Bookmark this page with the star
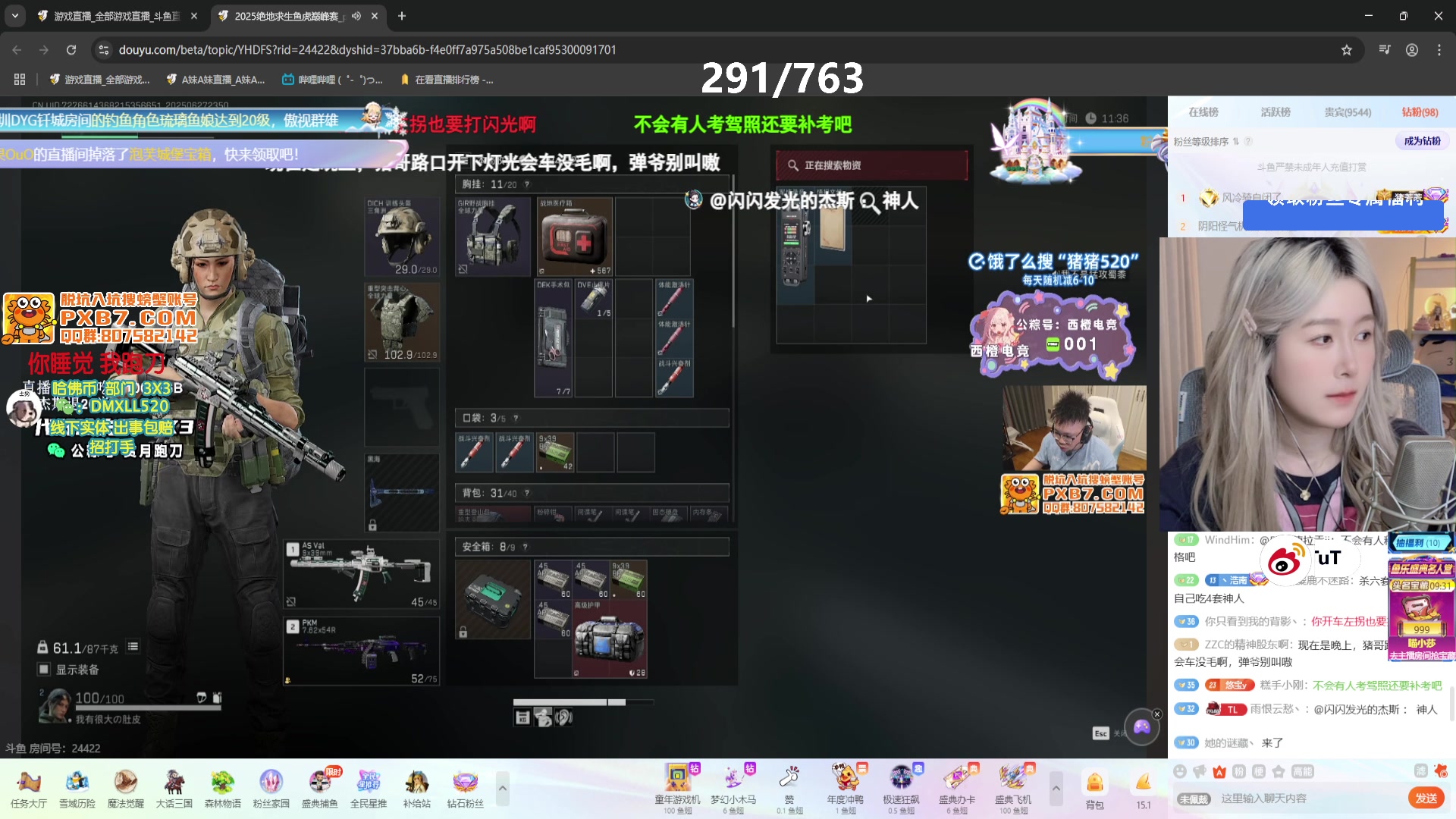Image resolution: width=1456 pixels, height=819 pixels. coord(1347,50)
